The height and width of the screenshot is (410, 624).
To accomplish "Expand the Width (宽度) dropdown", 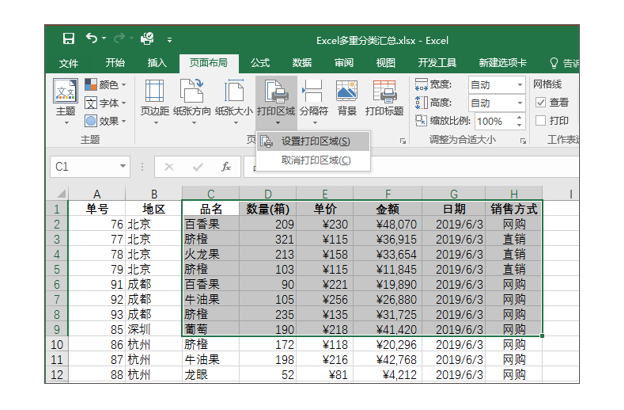I will tap(520, 85).
